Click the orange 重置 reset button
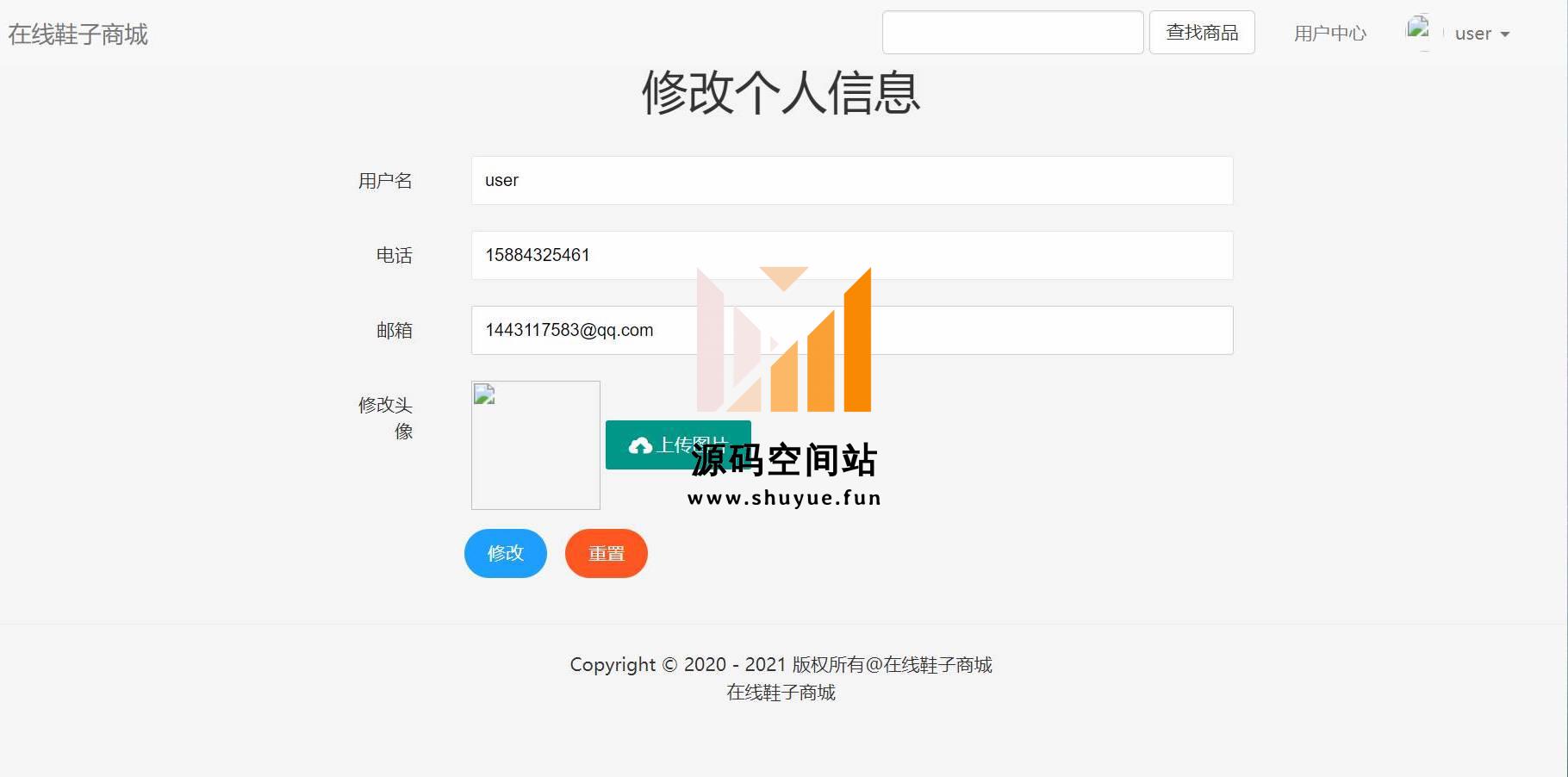Image resolution: width=1568 pixels, height=777 pixels. [x=607, y=553]
